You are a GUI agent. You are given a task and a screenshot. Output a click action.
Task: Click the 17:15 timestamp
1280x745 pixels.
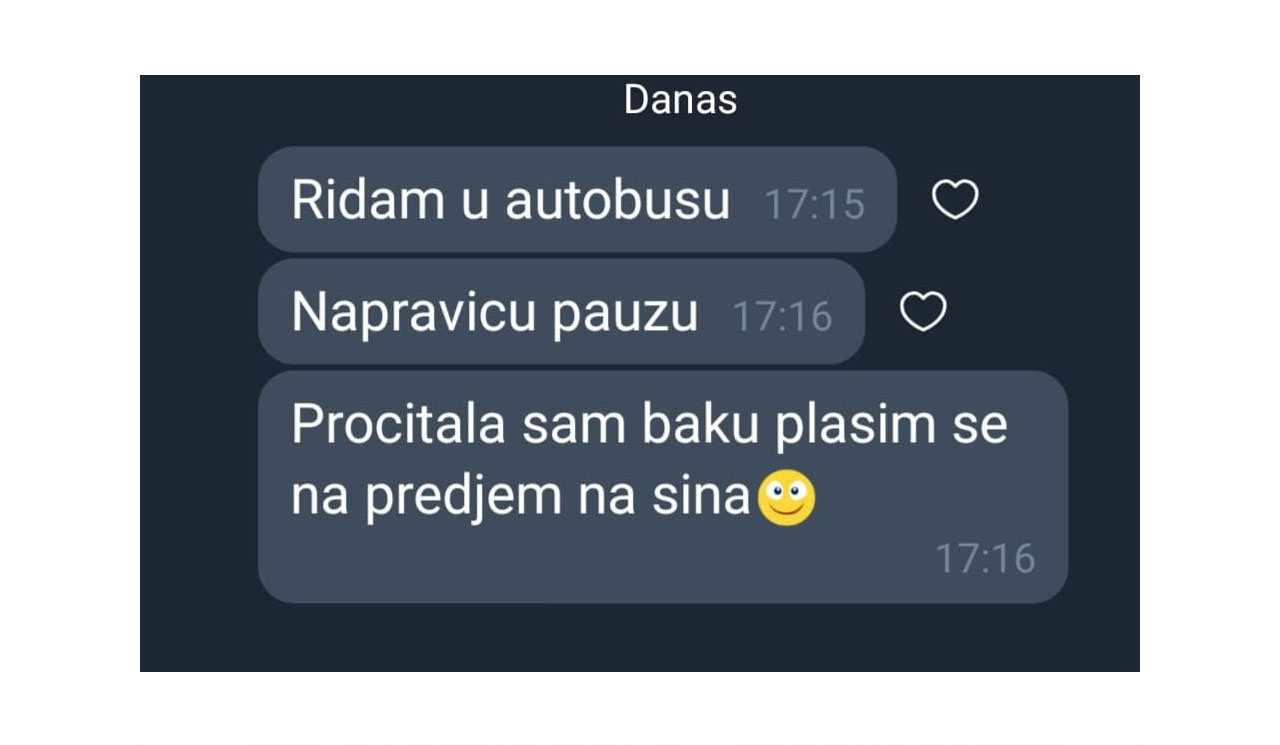click(814, 204)
